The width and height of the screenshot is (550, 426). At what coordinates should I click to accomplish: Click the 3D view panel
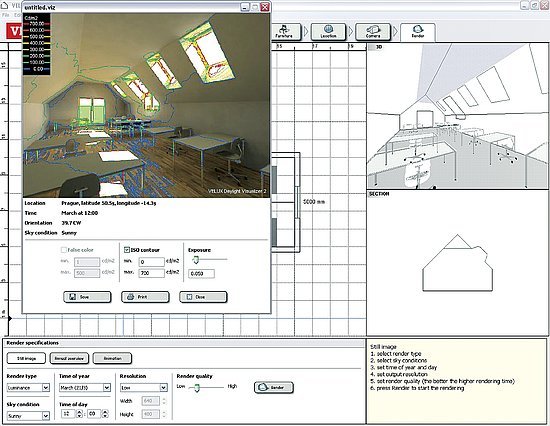click(457, 117)
